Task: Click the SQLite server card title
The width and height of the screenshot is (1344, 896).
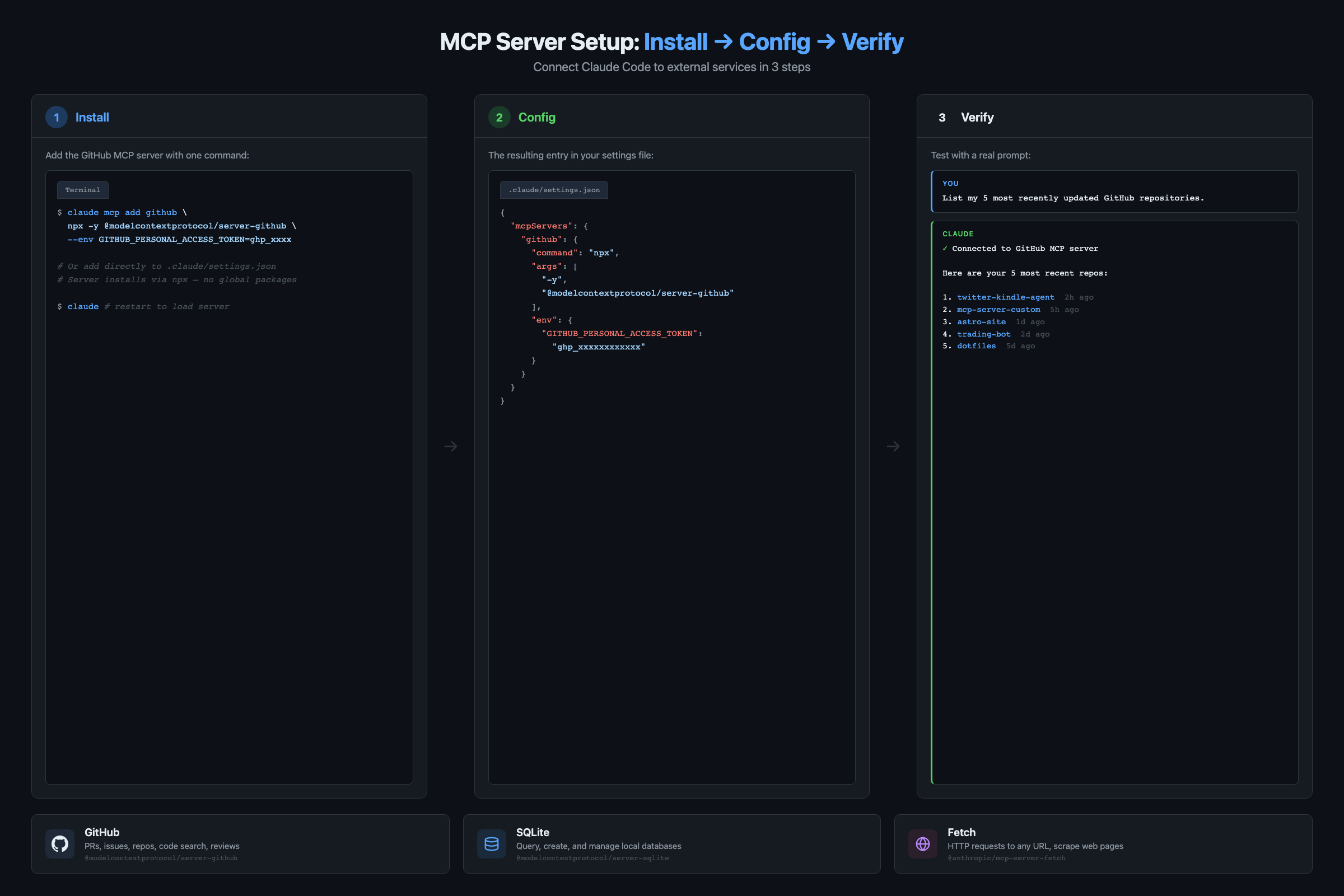Action: [x=533, y=832]
